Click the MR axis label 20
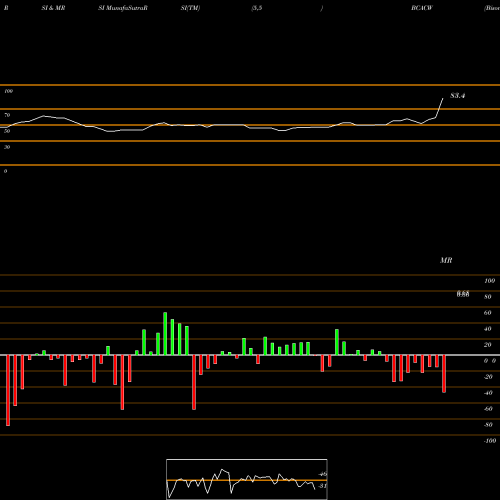Image resolution: width=500 pixels, height=500 pixels. (x=488, y=345)
